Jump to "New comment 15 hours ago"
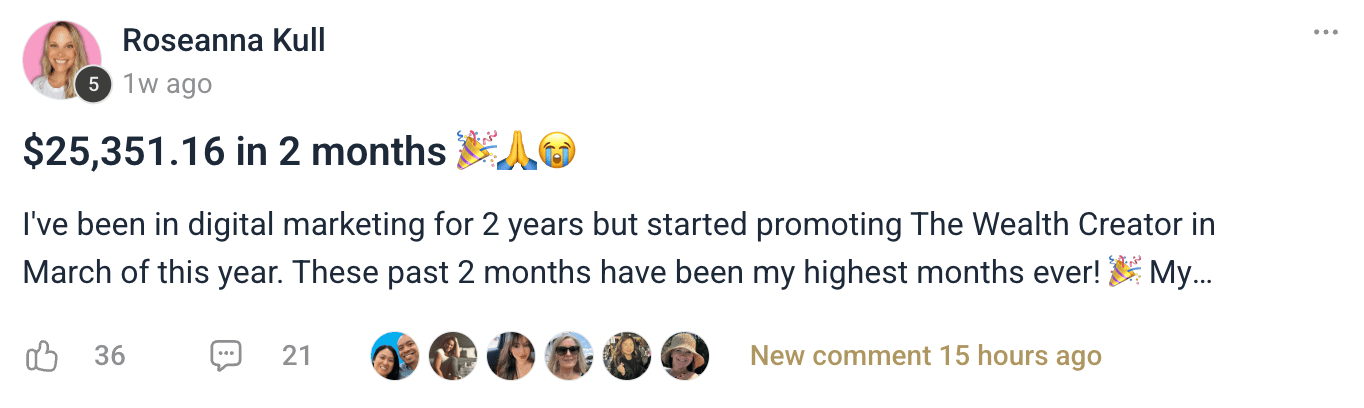 tap(925, 356)
